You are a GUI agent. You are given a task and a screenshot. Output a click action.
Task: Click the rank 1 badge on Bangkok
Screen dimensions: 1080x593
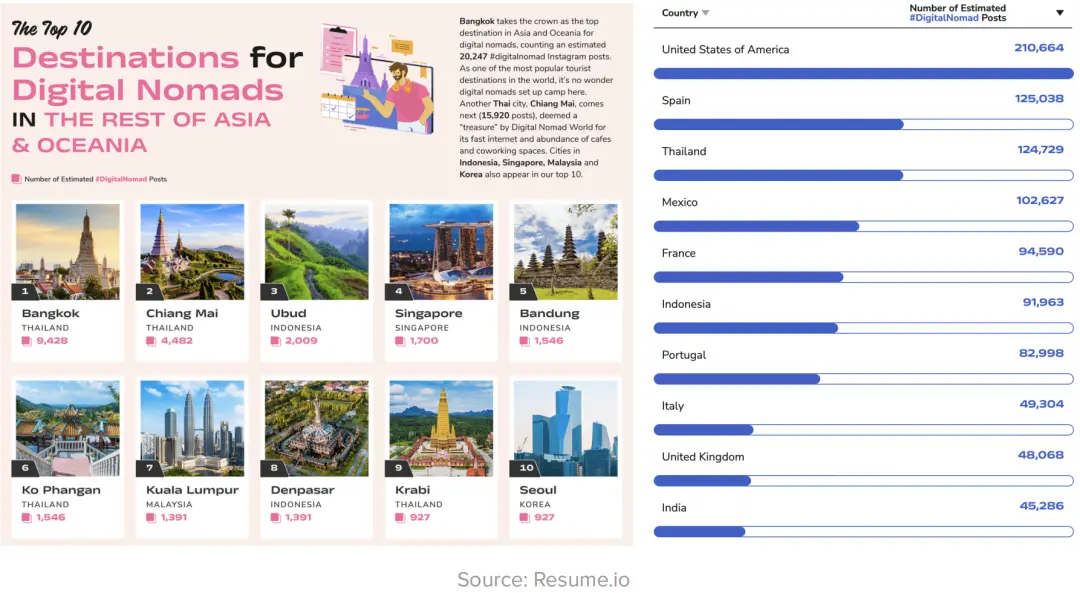[25, 291]
